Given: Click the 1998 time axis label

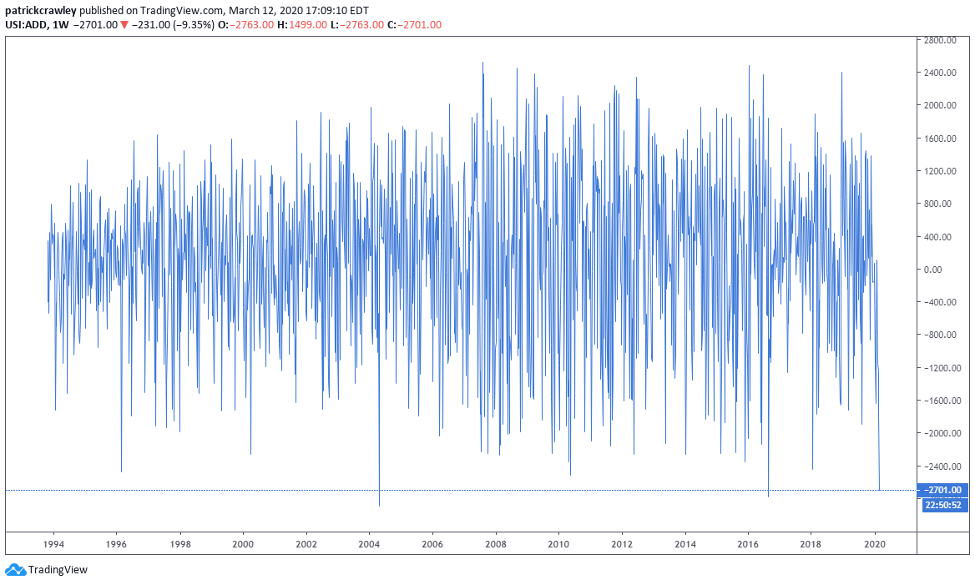Looking at the screenshot, I should [180, 544].
